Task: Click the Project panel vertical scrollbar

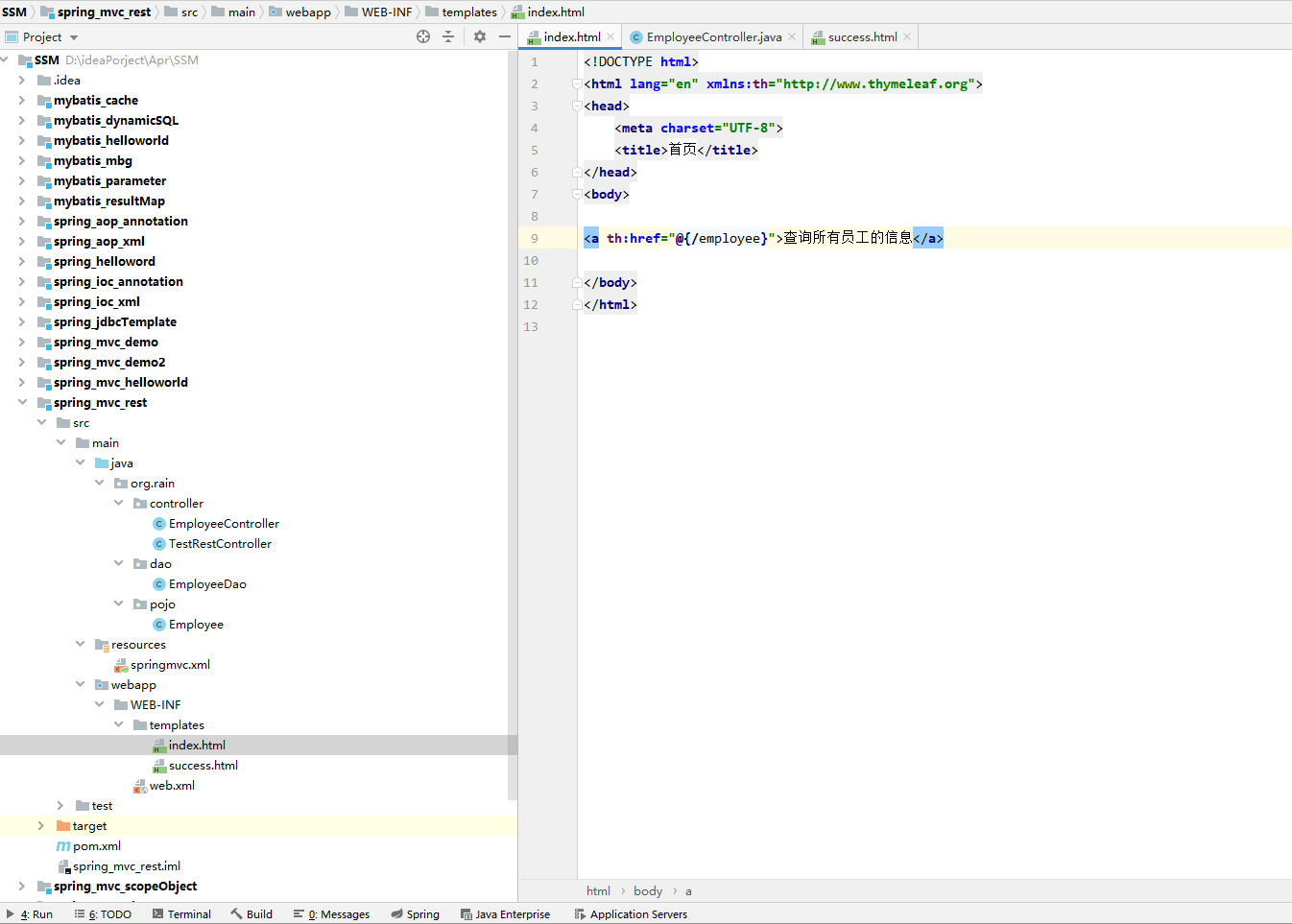Action: pos(513,425)
